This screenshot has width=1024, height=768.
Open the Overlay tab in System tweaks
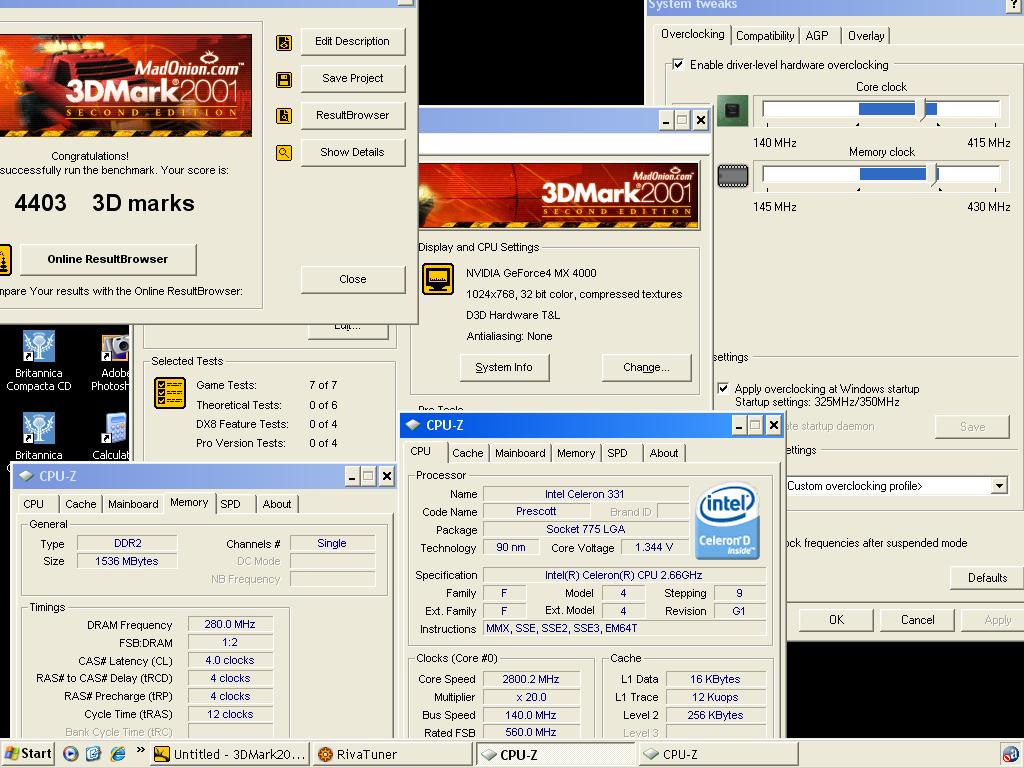pyautogui.click(x=866, y=36)
